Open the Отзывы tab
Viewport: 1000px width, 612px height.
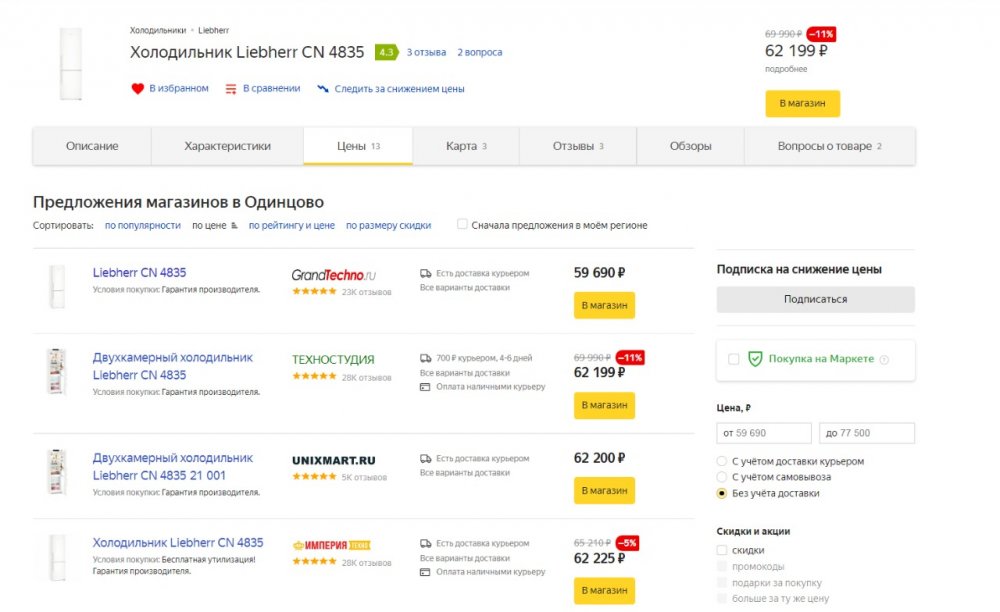(578, 146)
